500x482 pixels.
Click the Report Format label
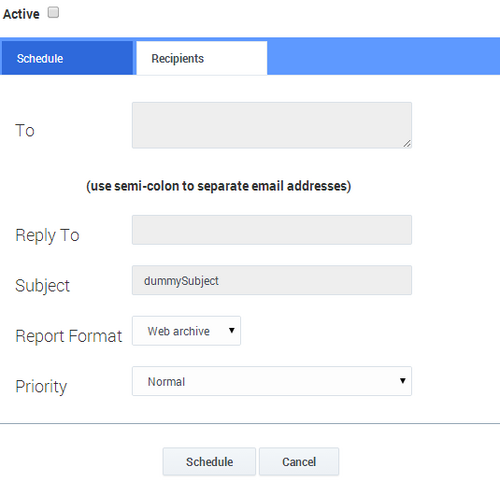(x=69, y=336)
